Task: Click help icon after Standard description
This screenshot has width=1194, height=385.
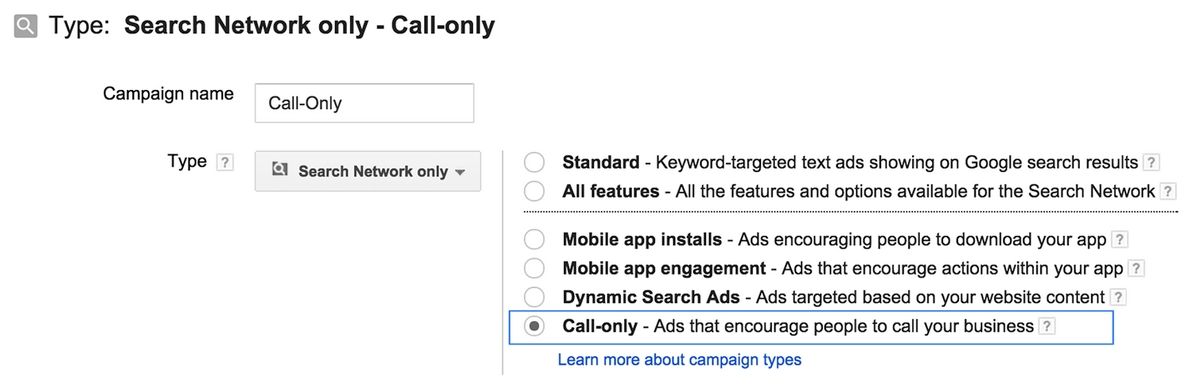Action: pos(1152,162)
